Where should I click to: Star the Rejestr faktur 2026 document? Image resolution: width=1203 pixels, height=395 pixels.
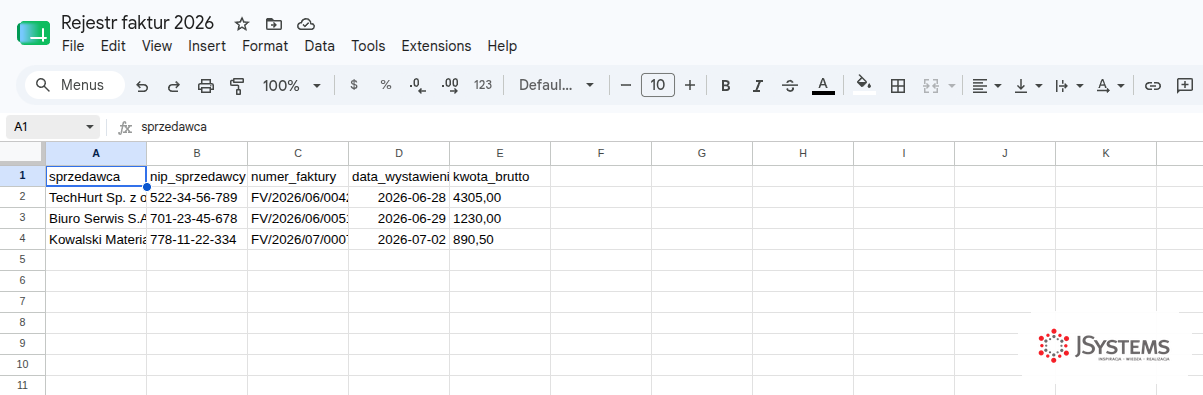click(242, 23)
